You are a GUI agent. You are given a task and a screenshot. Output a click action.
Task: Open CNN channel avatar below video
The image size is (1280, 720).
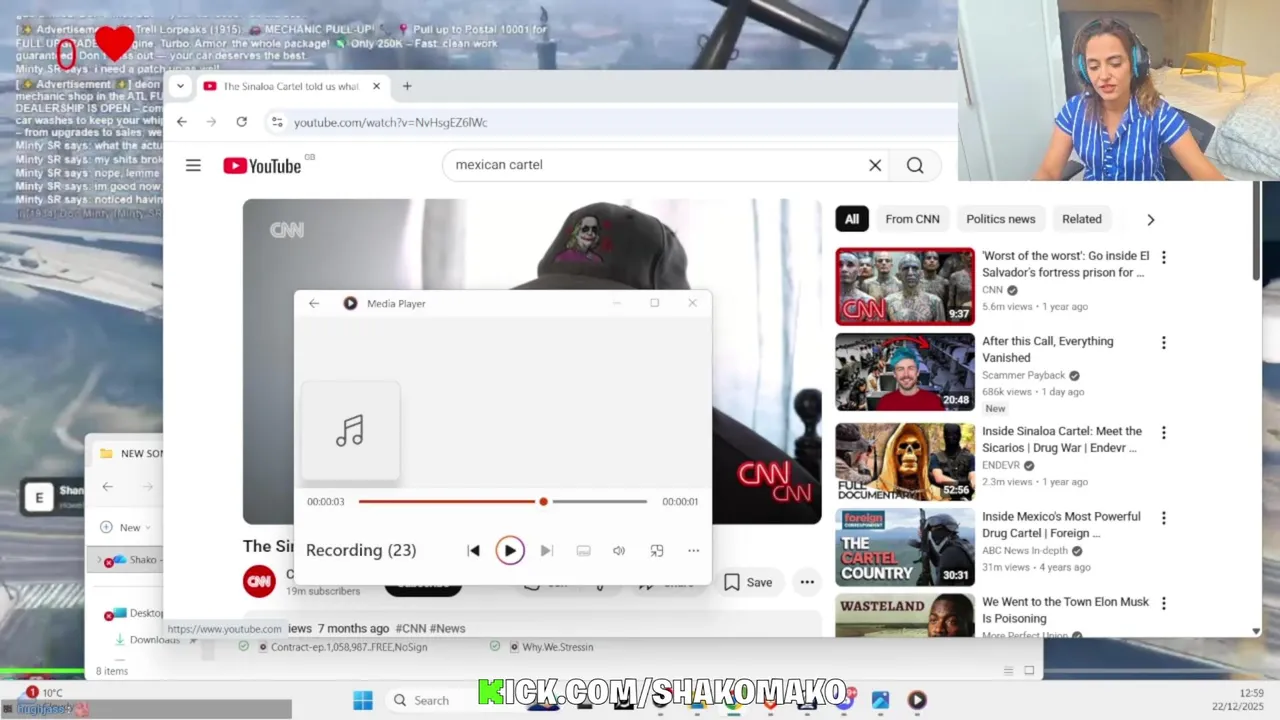(x=259, y=581)
